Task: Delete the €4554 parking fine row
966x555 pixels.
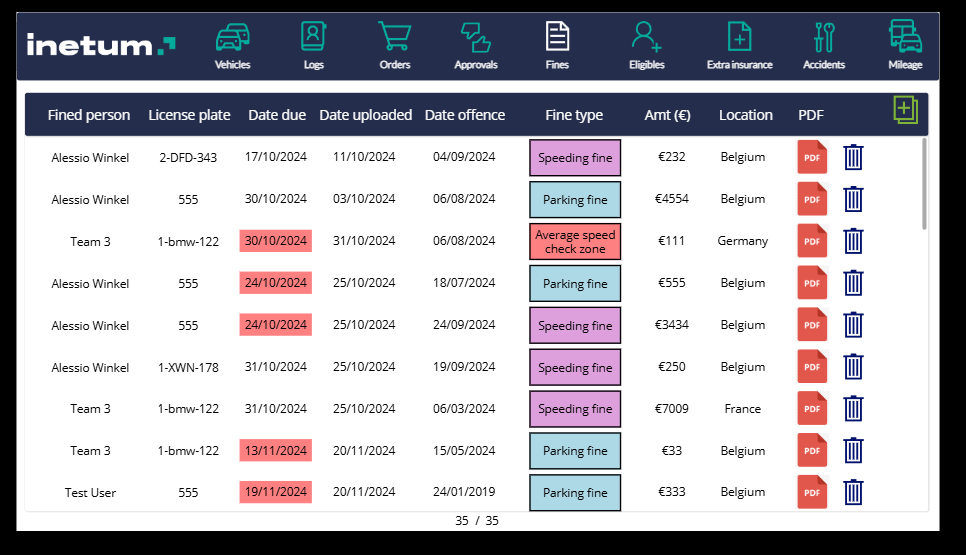Action: click(x=853, y=200)
